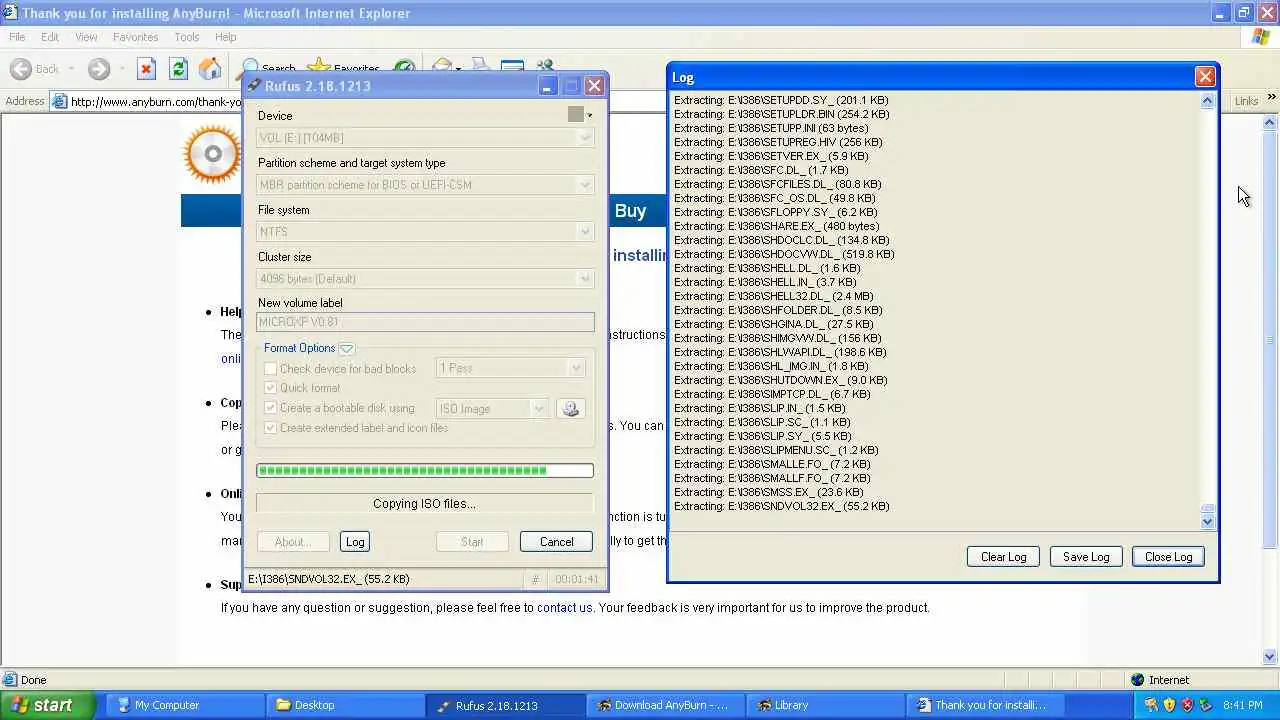Click the Messenger people icon in IE toolbar
1280x720 pixels.
point(545,66)
